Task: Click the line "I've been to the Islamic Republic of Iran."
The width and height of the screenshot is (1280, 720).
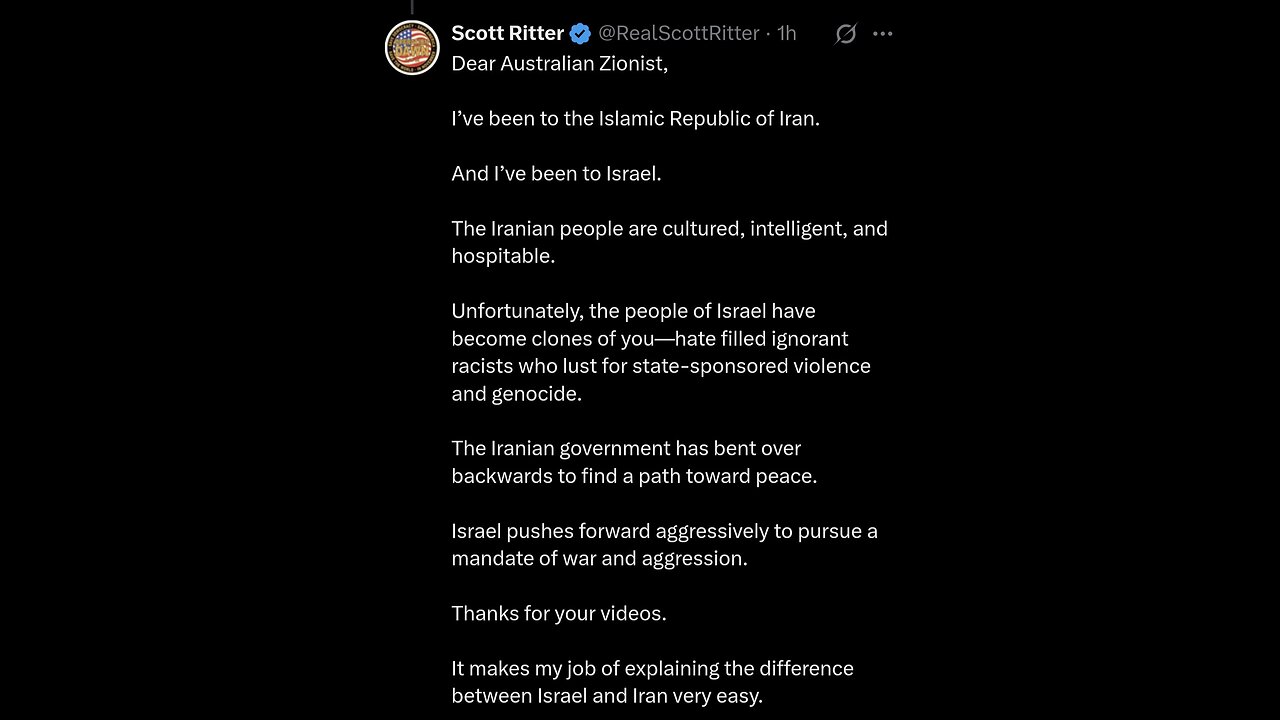Action: (635, 118)
